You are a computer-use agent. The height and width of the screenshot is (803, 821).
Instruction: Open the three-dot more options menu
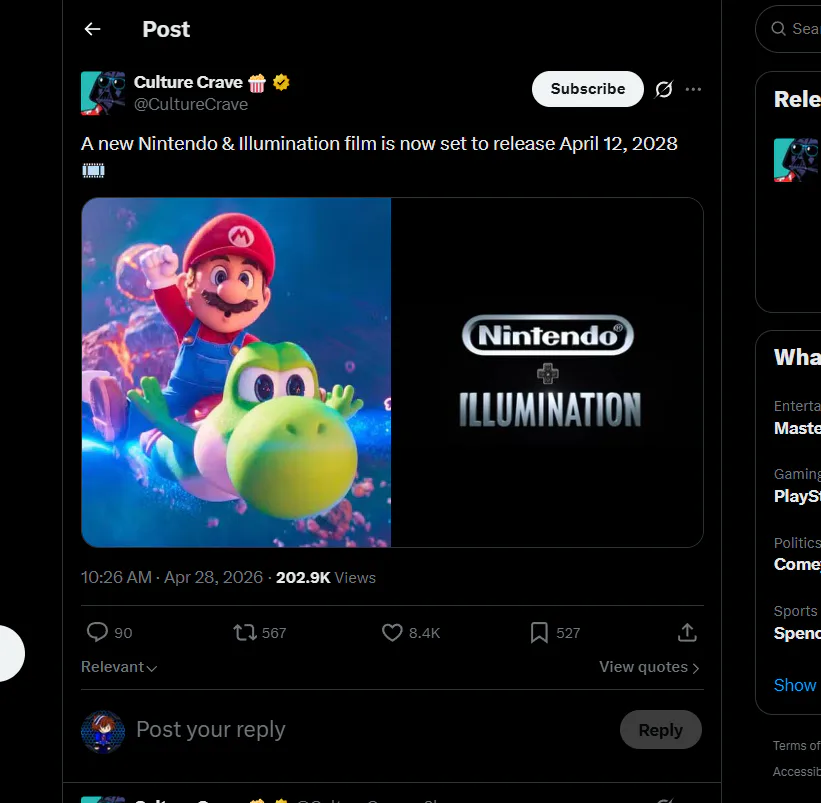(x=693, y=89)
